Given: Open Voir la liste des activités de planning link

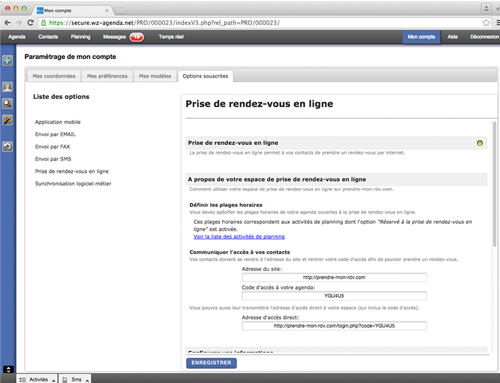Looking at the screenshot, I should [239, 237].
